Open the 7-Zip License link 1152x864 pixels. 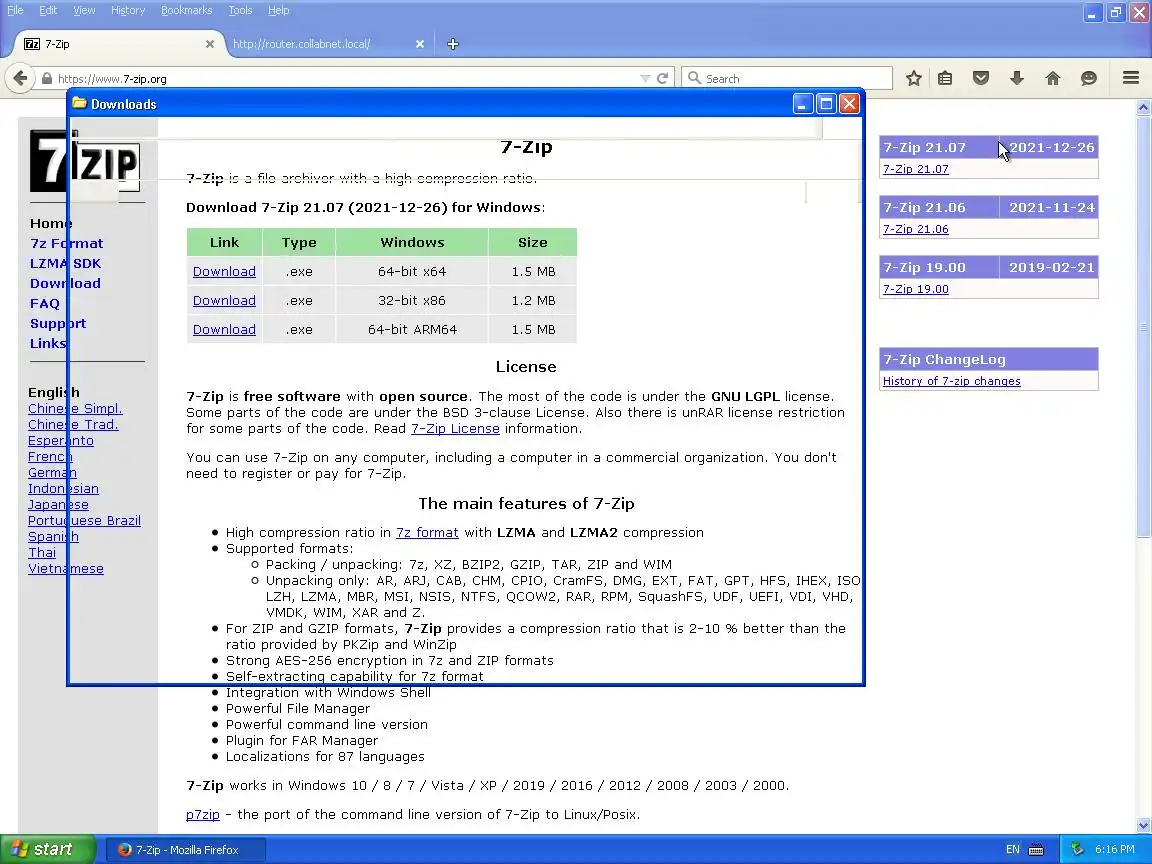(x=455, y=428)
